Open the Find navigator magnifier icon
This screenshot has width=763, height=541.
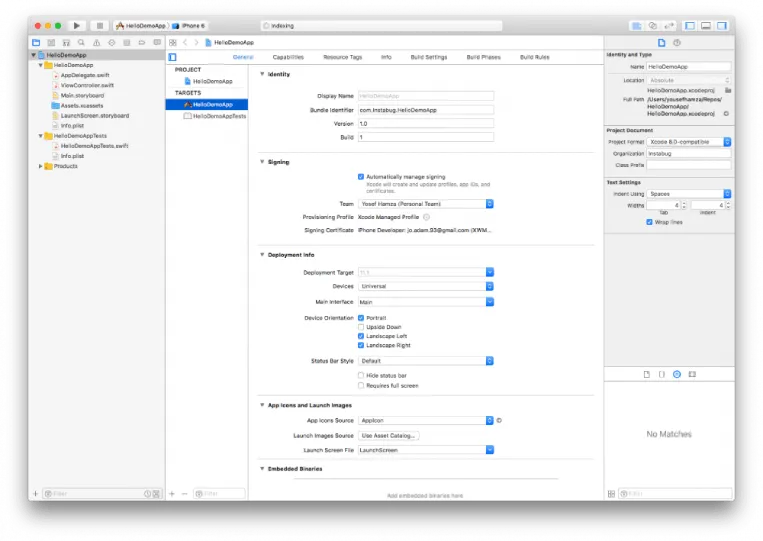81,43
